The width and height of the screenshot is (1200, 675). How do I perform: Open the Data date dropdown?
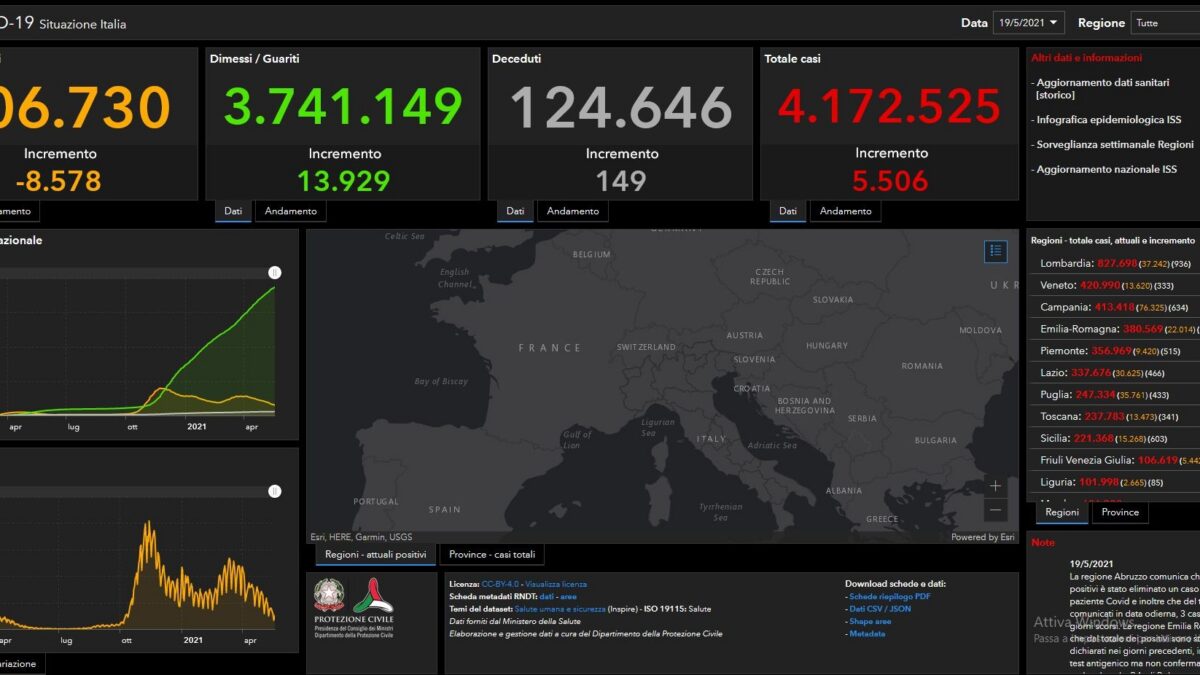click(x=1028, y=22)
